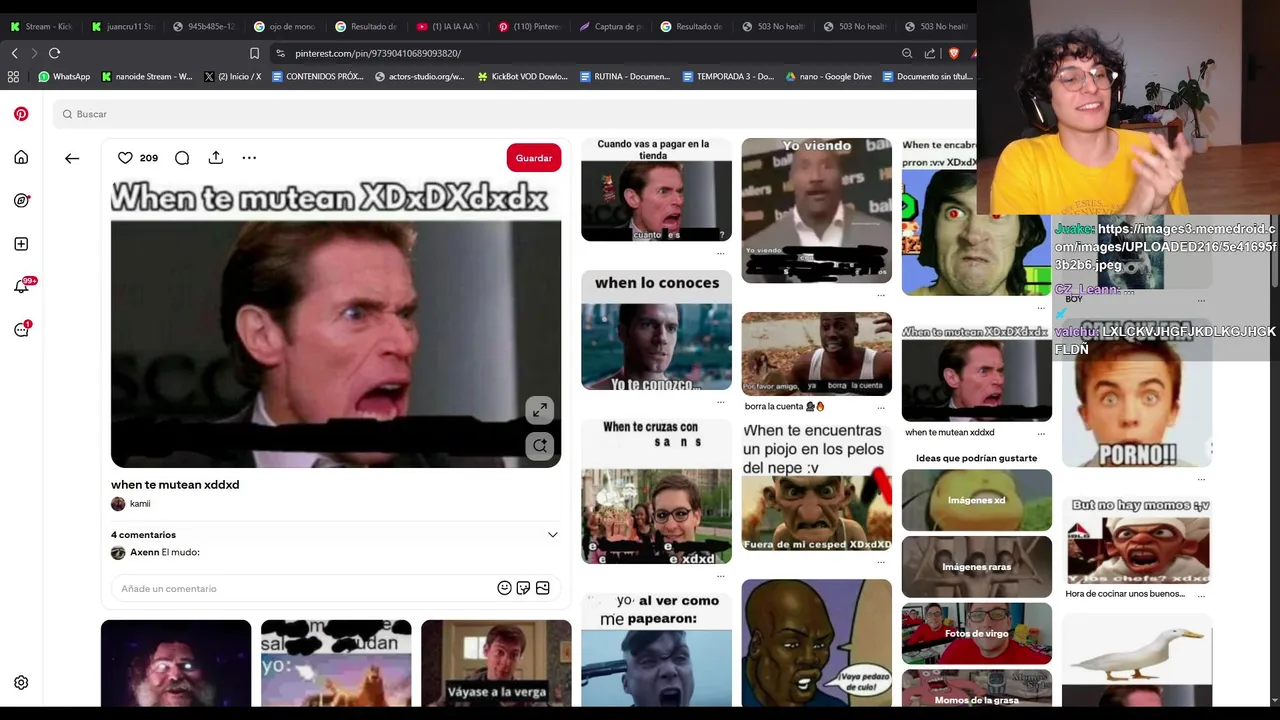
Task: Open the pin's three-dot more options
Action: coord(249,158)
